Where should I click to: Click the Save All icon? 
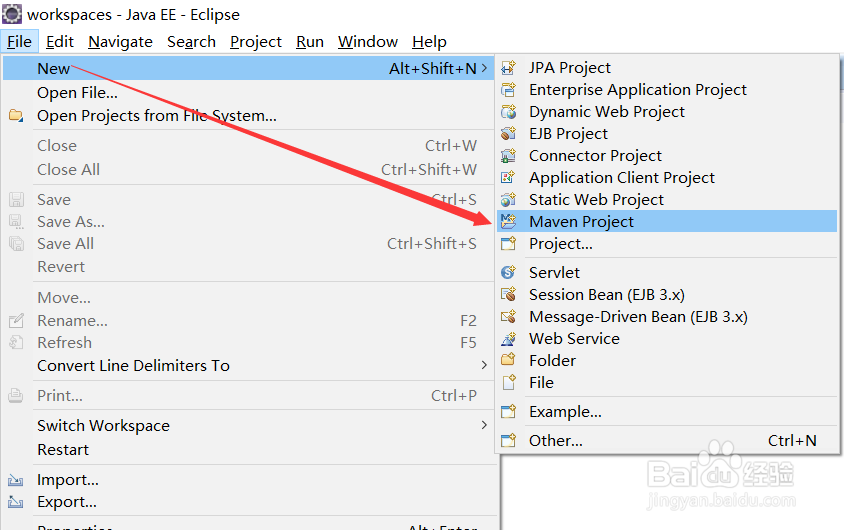pyautogui.click(x=16, y=244)
